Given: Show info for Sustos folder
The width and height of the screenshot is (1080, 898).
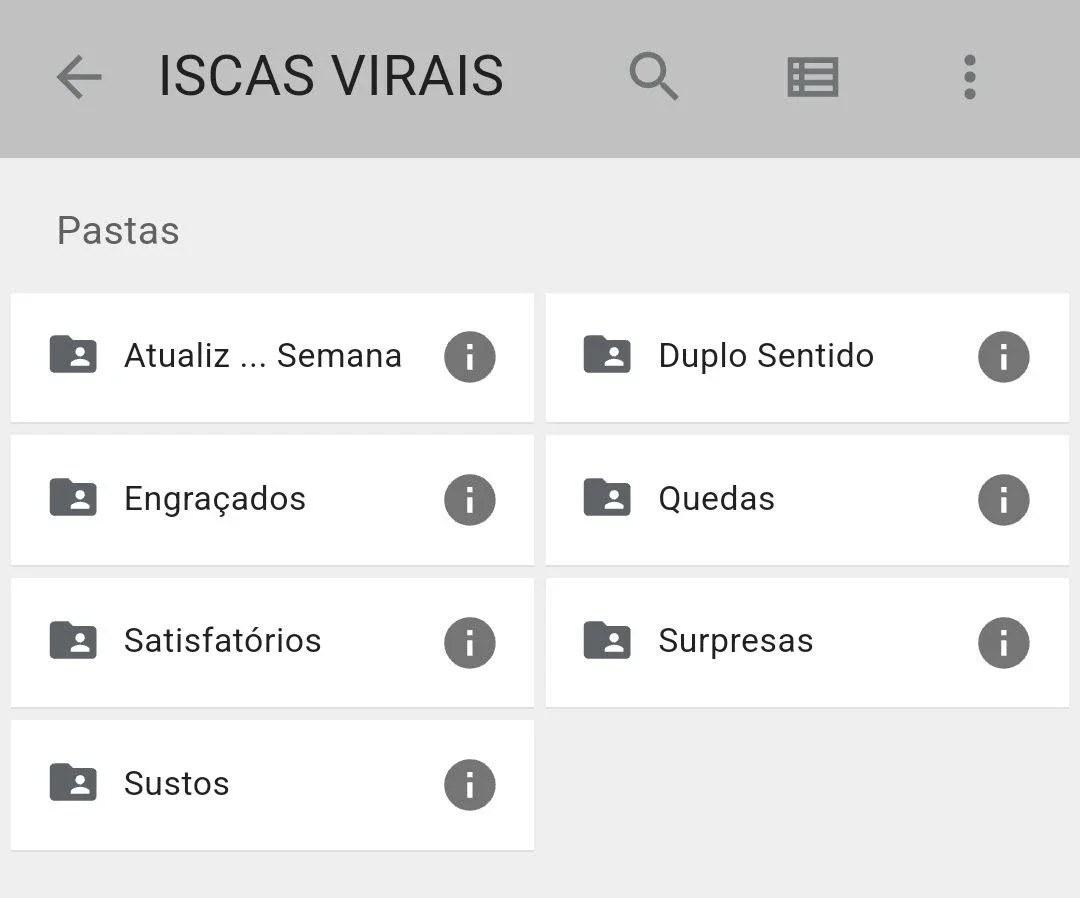Looking at the screenshot, I should click(470, 784).
